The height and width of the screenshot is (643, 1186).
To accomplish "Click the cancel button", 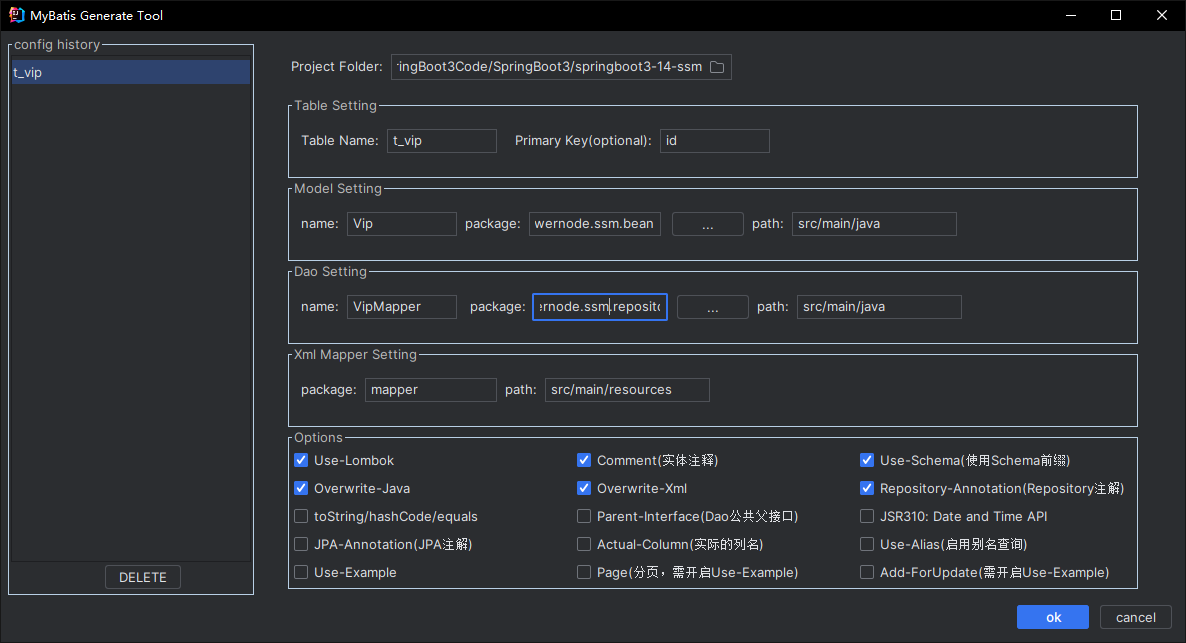I will 1135,617.
